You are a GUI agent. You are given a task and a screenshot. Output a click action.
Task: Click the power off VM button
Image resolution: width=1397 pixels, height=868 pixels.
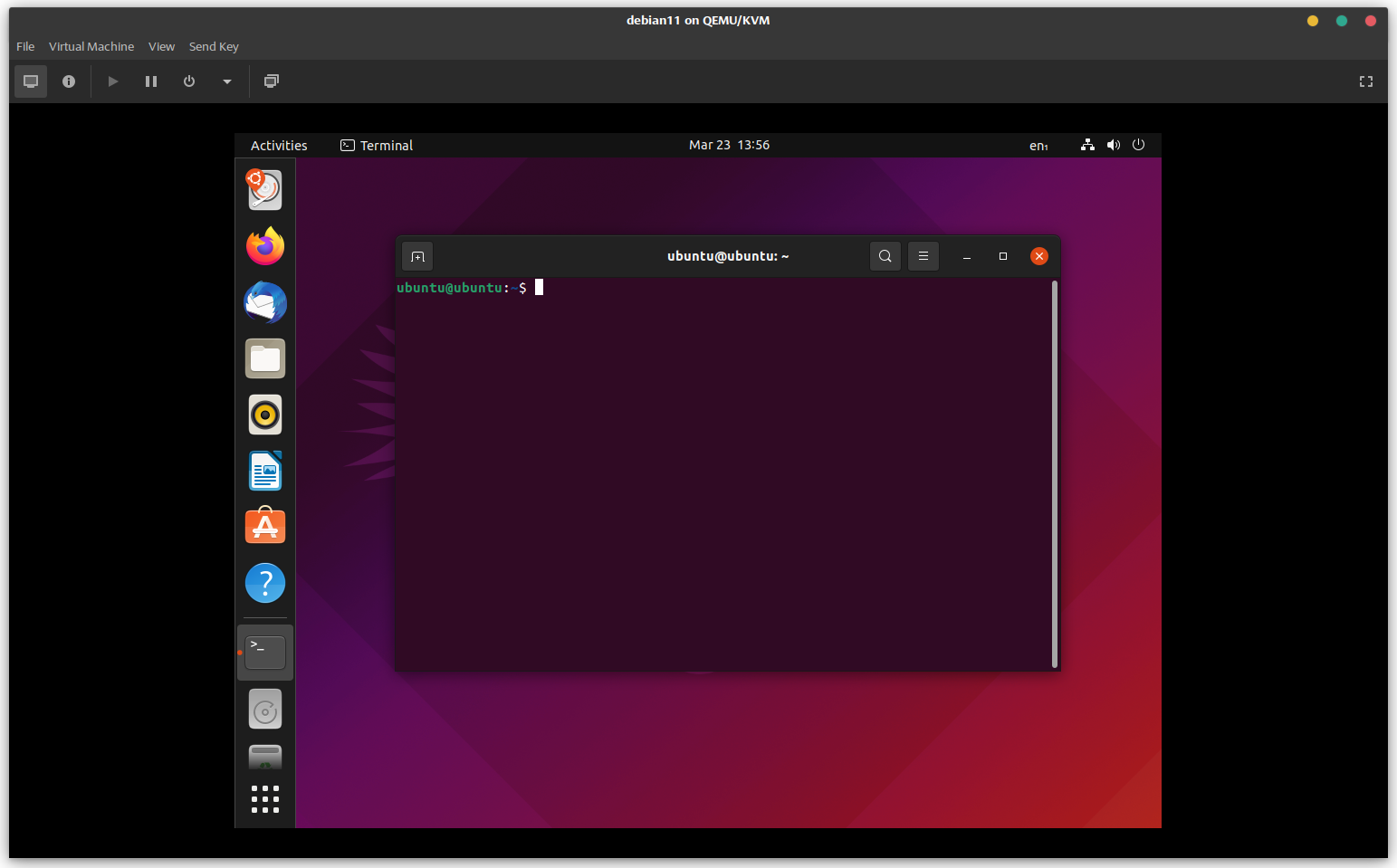tap(189, 81)
